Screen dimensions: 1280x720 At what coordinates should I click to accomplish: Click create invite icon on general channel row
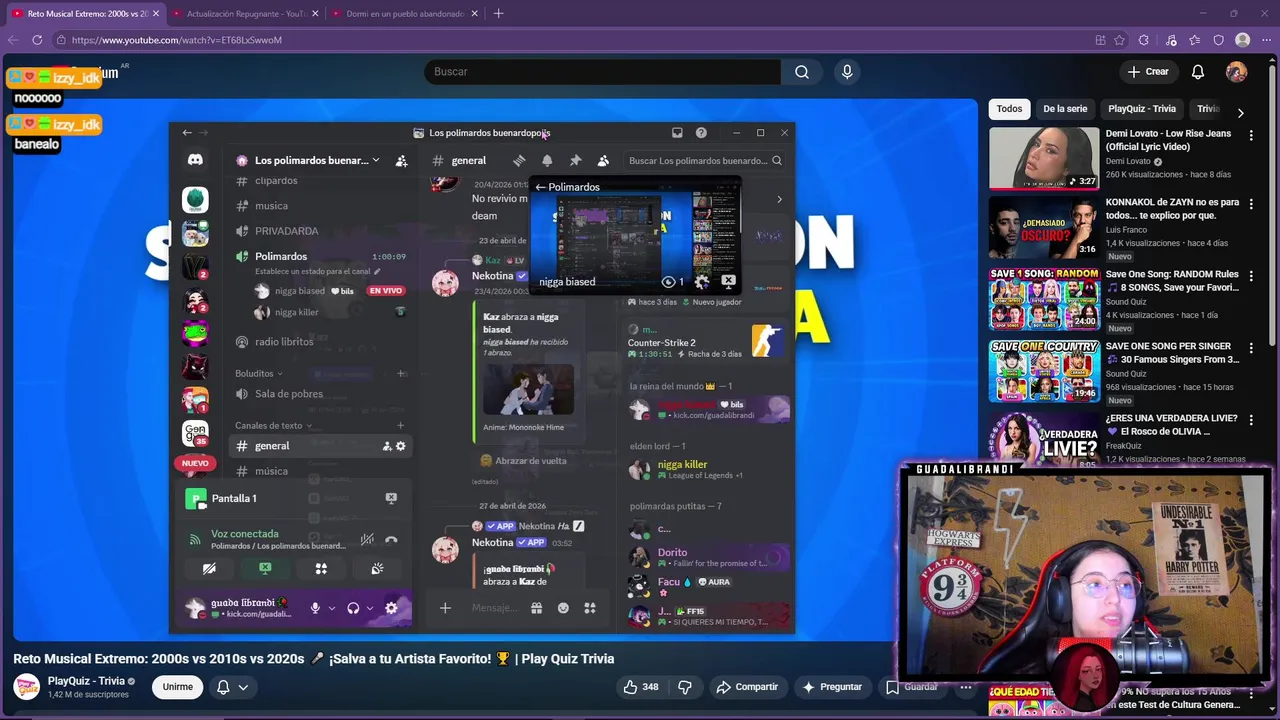(387, 446)
